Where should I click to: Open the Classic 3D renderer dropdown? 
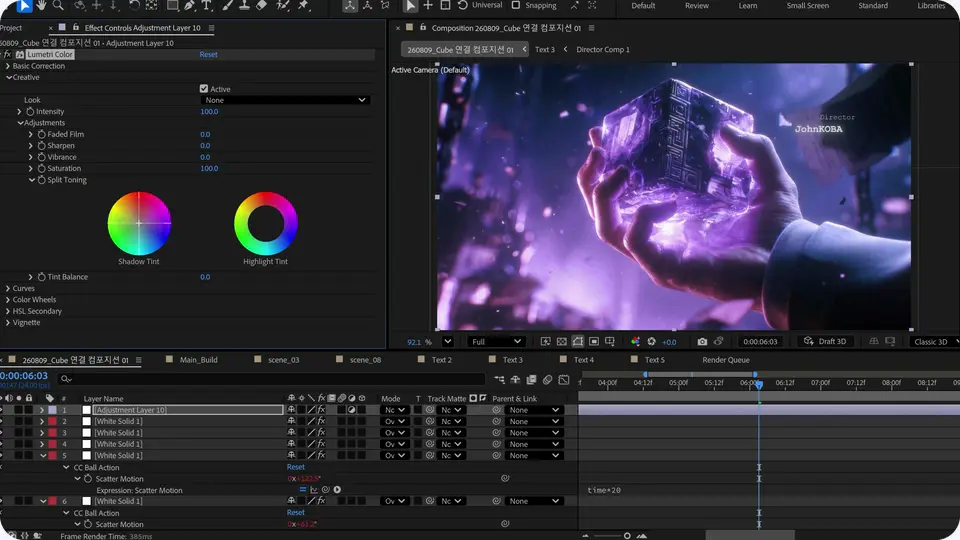(x=934, y=342)
